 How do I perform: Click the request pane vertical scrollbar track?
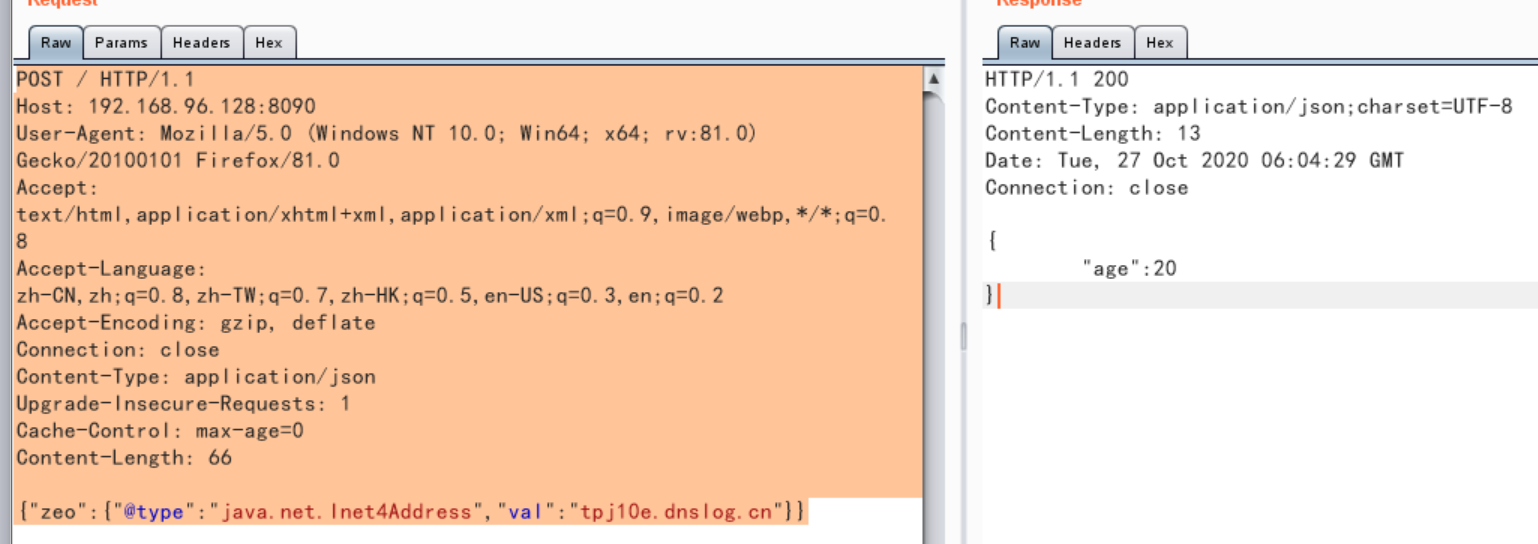[934, 317]
